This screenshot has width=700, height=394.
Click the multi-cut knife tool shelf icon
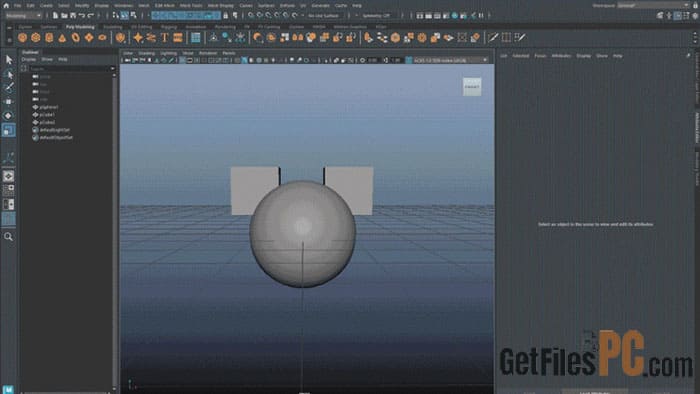(x=493, y=37)
